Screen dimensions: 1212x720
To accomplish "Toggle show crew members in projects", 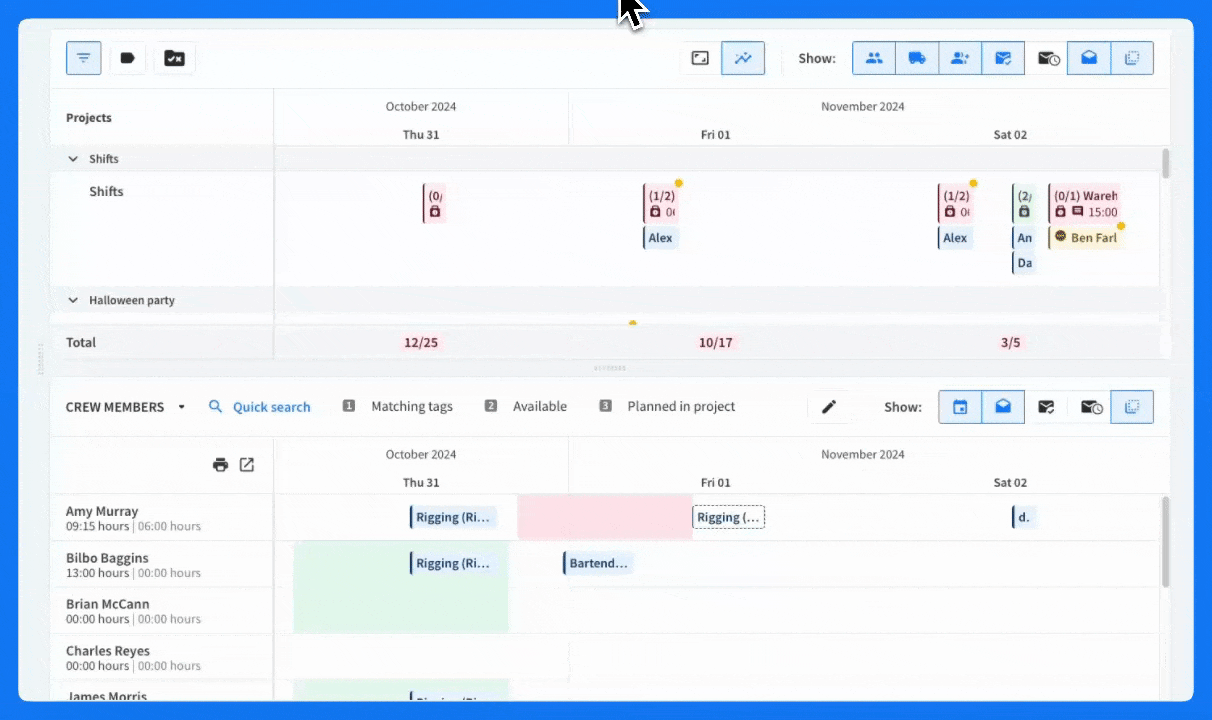I will 874,58.
